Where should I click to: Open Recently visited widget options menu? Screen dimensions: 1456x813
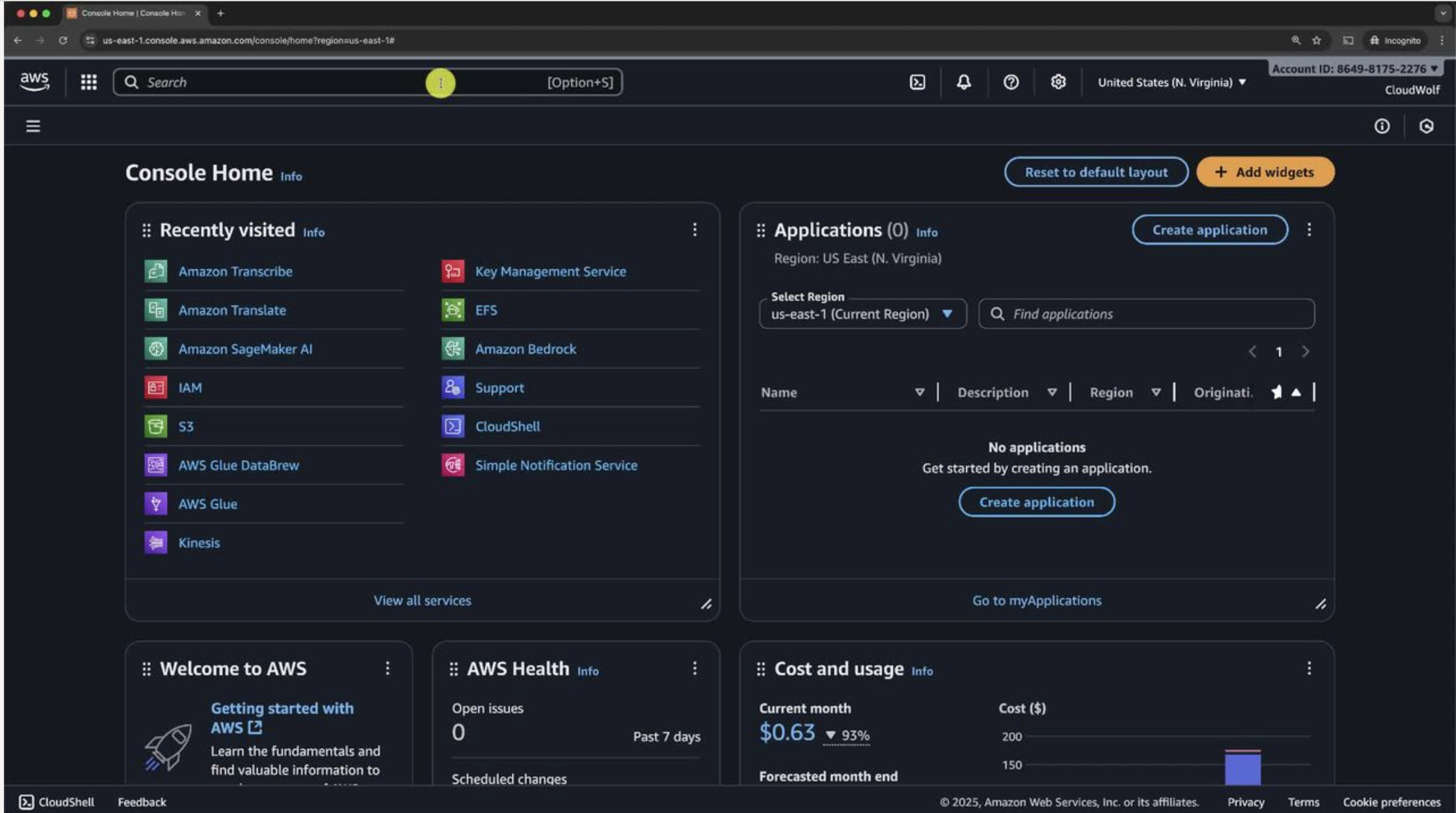(694, 230)
